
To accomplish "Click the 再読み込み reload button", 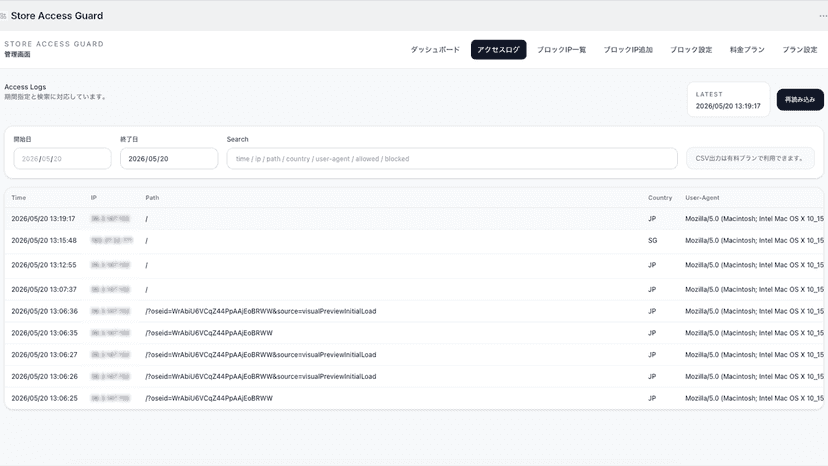I will point(800,99).
